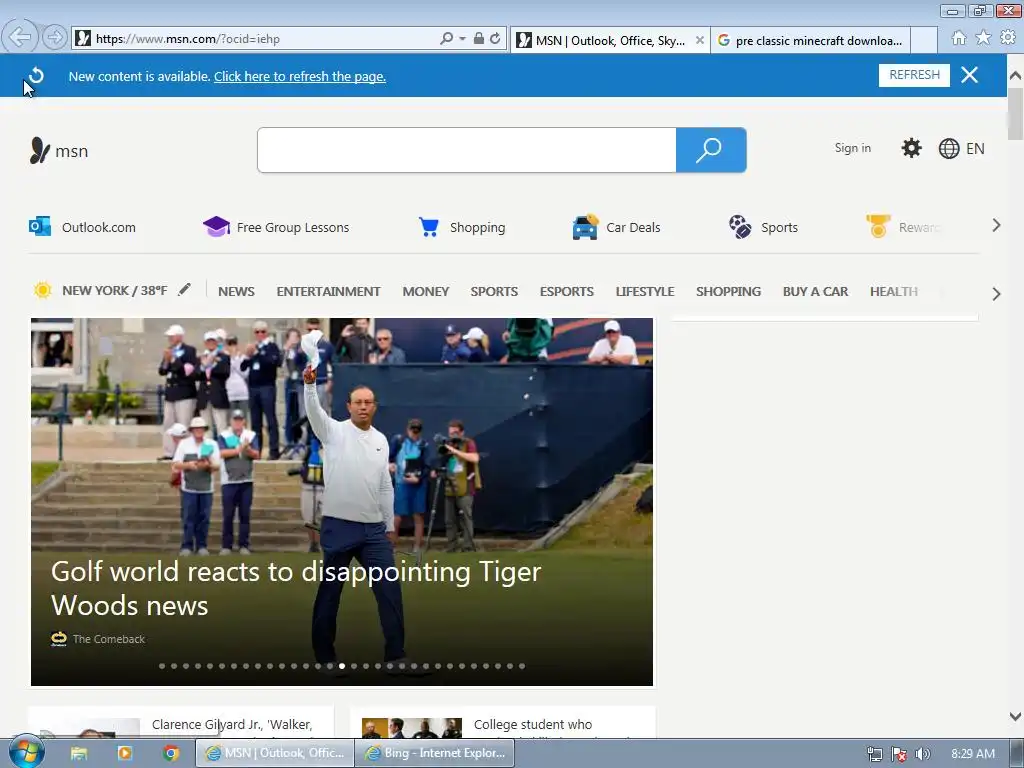Viewport: 1024px width, 768px height.
Task: Open Action Center flag tray icon
Action: click(899, 754)
